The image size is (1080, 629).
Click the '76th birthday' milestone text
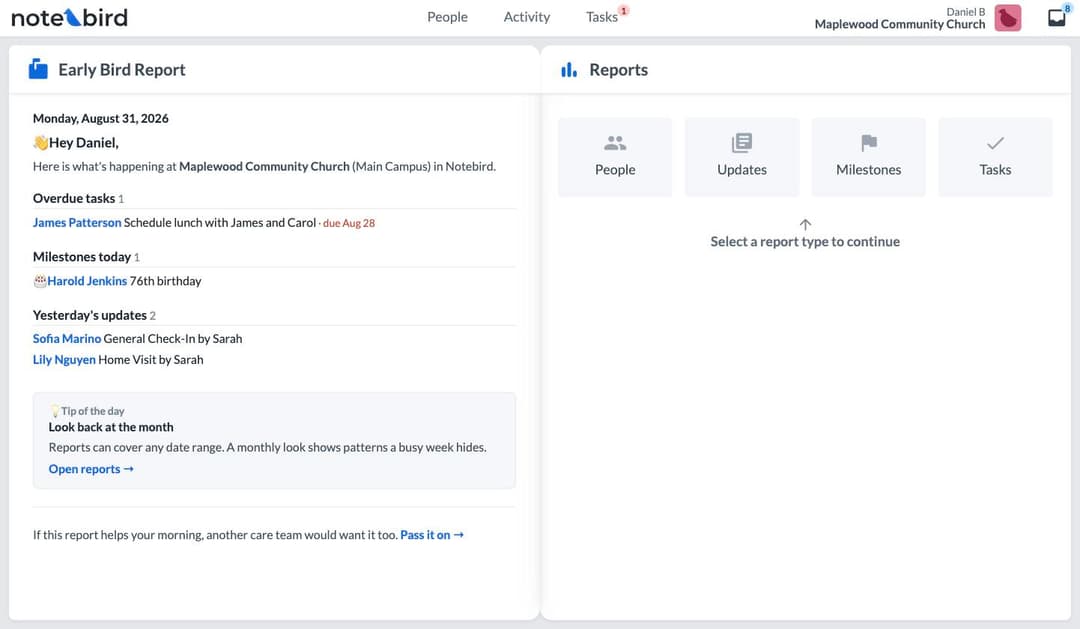(x=165, y=281)
